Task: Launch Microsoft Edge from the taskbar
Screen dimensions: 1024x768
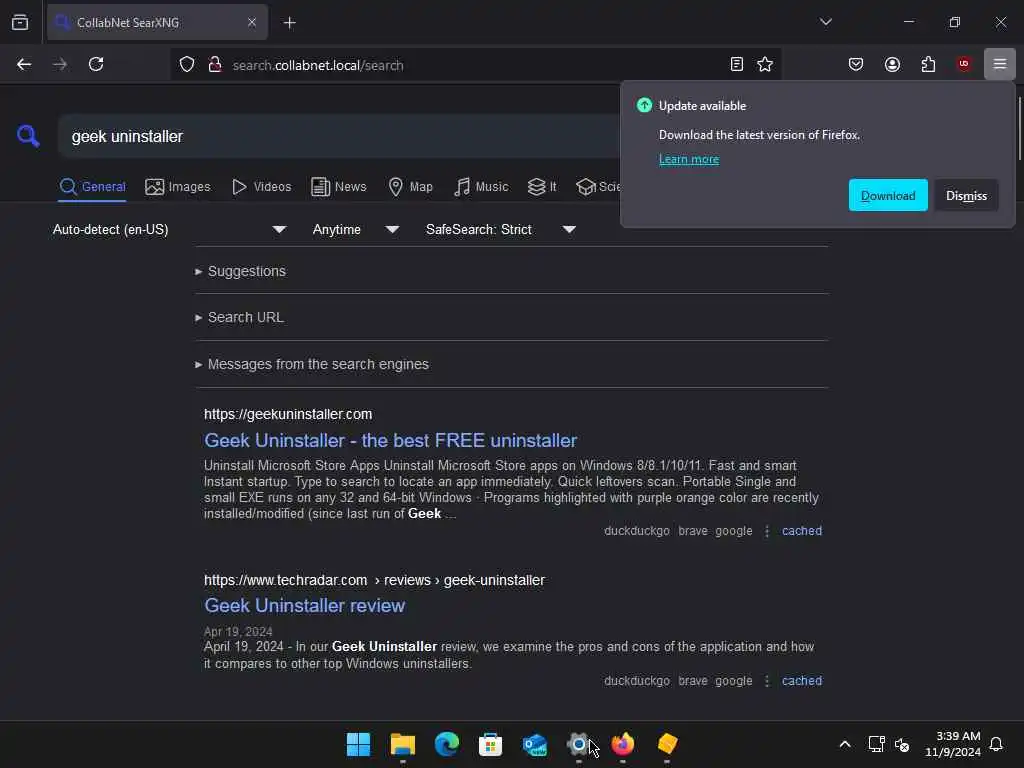Action: coord(447,744)
